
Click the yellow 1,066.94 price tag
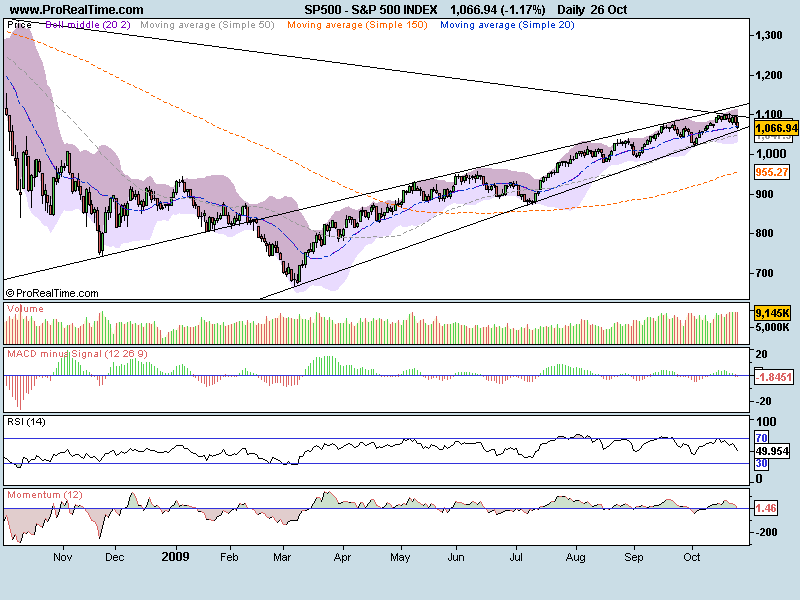pyautogui.click(x=776, y=128)
